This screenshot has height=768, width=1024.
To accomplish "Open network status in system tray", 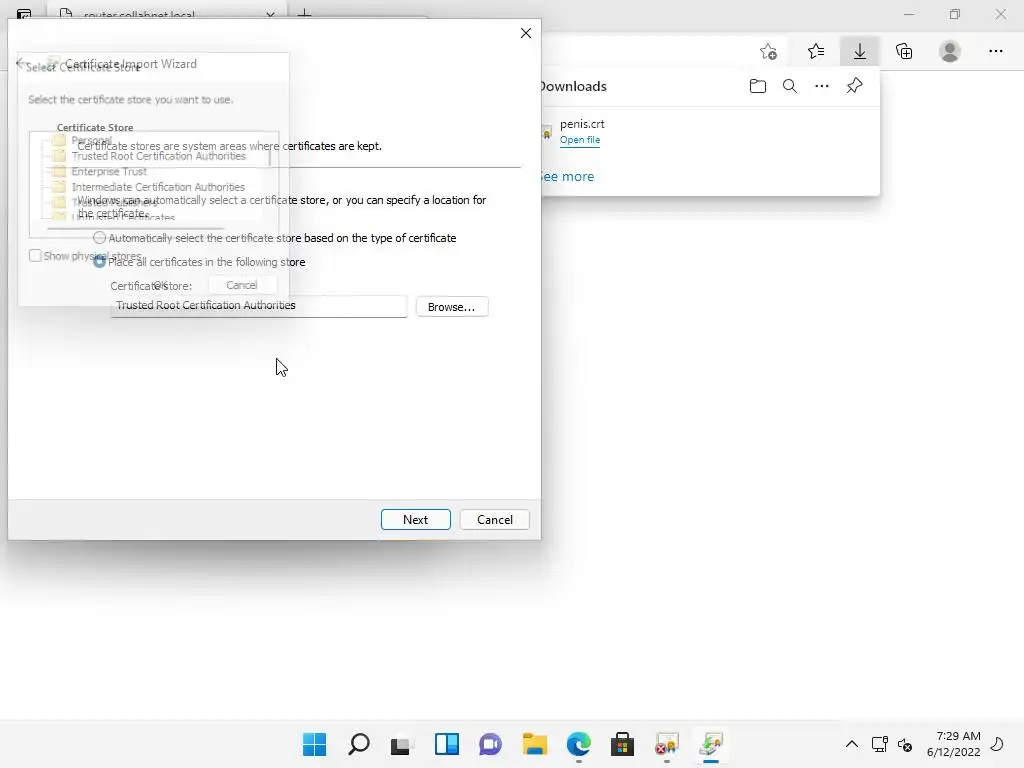I will tap(880, 744).
